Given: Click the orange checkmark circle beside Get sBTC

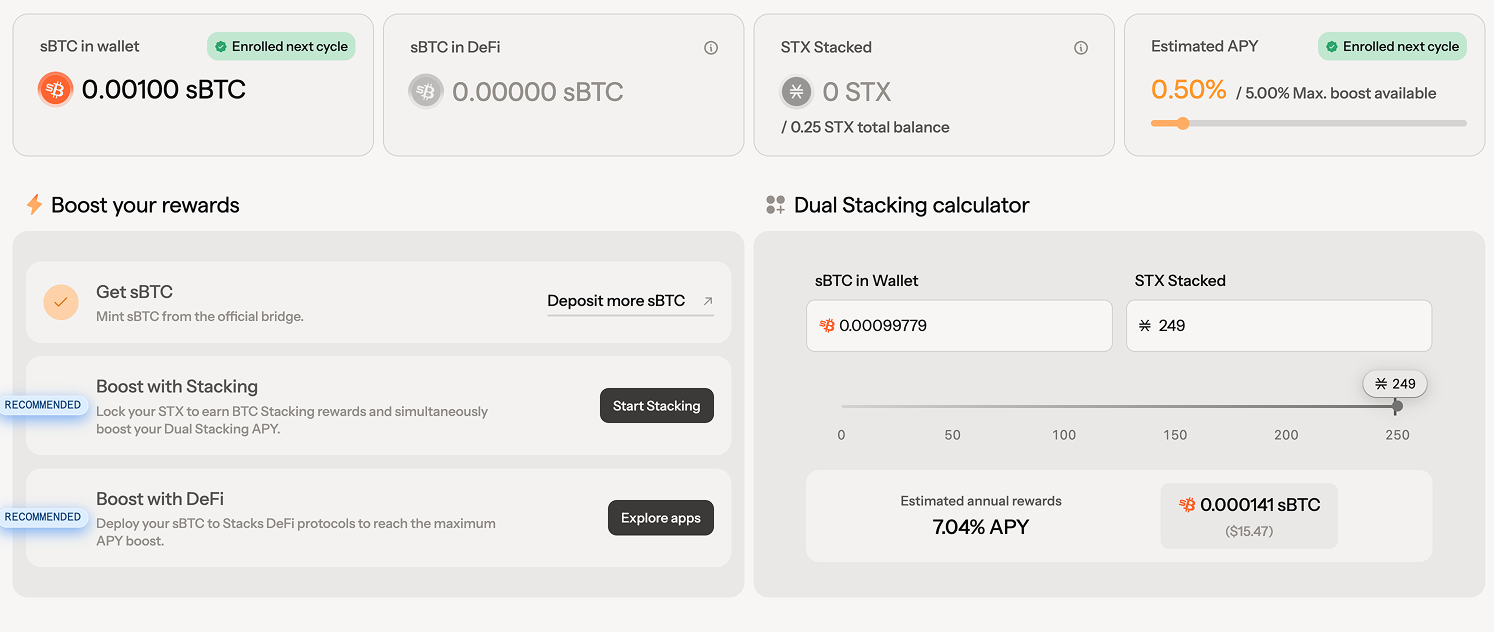Looking at the screenshot, I should pos(61,302).
